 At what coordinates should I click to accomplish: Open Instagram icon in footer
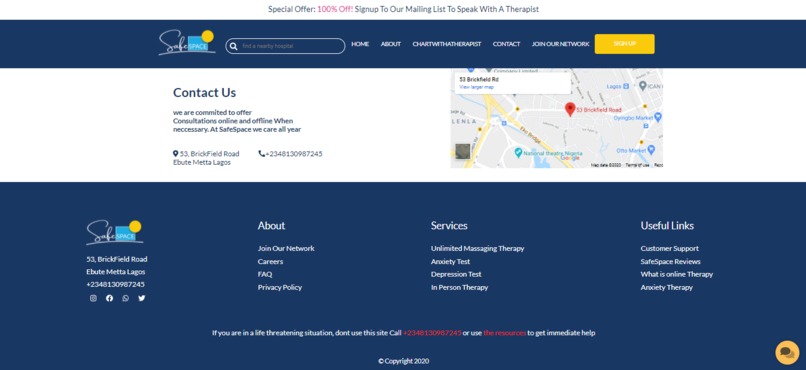click(93, 298)
